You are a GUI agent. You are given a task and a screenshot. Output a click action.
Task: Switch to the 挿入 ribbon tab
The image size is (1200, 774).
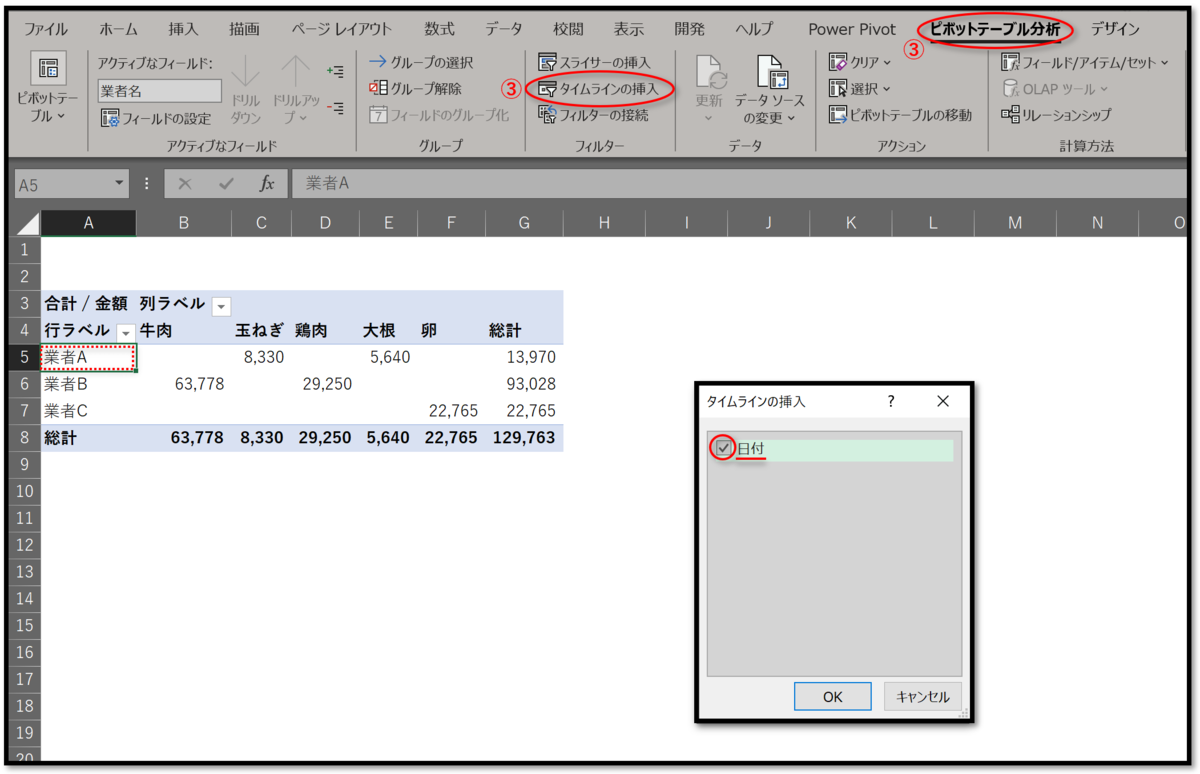(183, 29)
